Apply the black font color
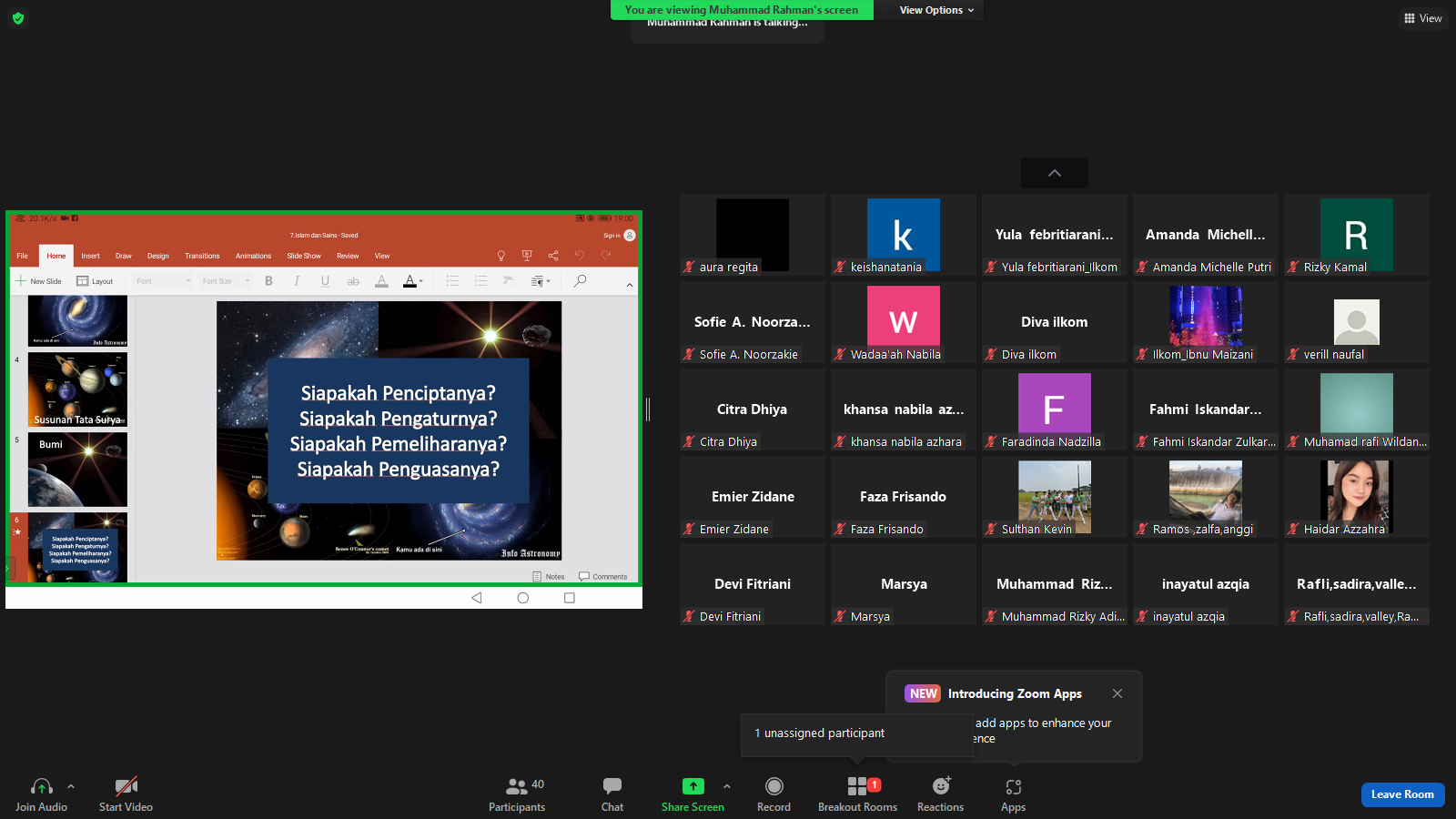This screenshot has height=819, width=1456. tap(409, 281)
